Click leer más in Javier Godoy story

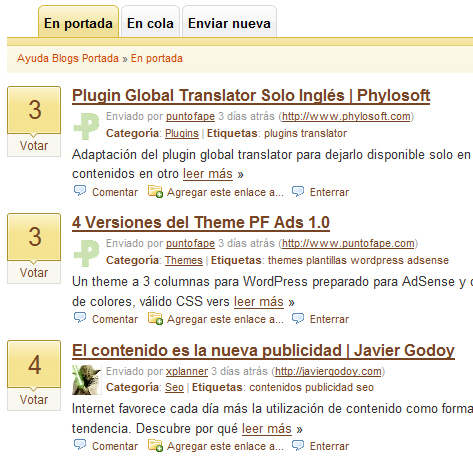point(267,429)
